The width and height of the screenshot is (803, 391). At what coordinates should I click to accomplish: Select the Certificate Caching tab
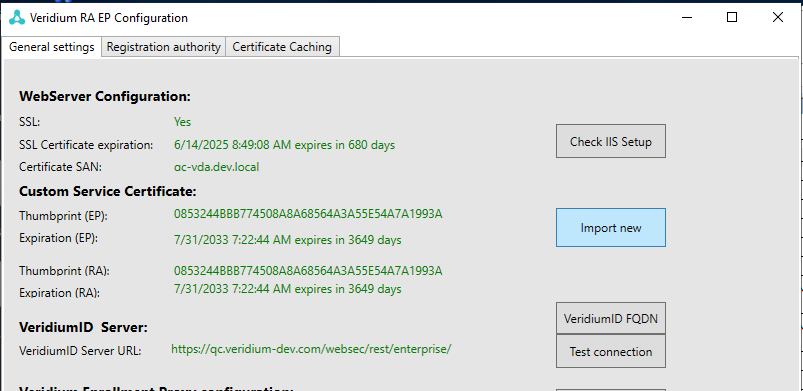282,47
